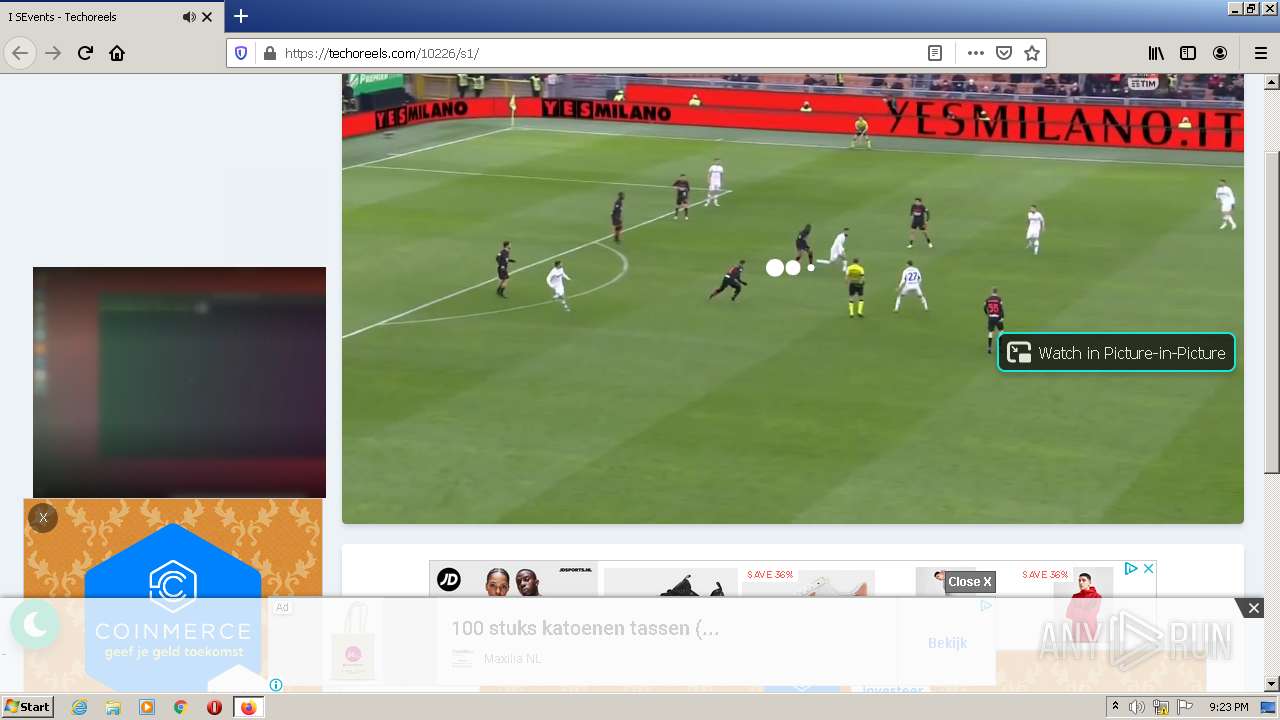Close the I SEvents - Techoreels tab
This screenshot has width=1280, height=720.
click(x=207, y=17)
